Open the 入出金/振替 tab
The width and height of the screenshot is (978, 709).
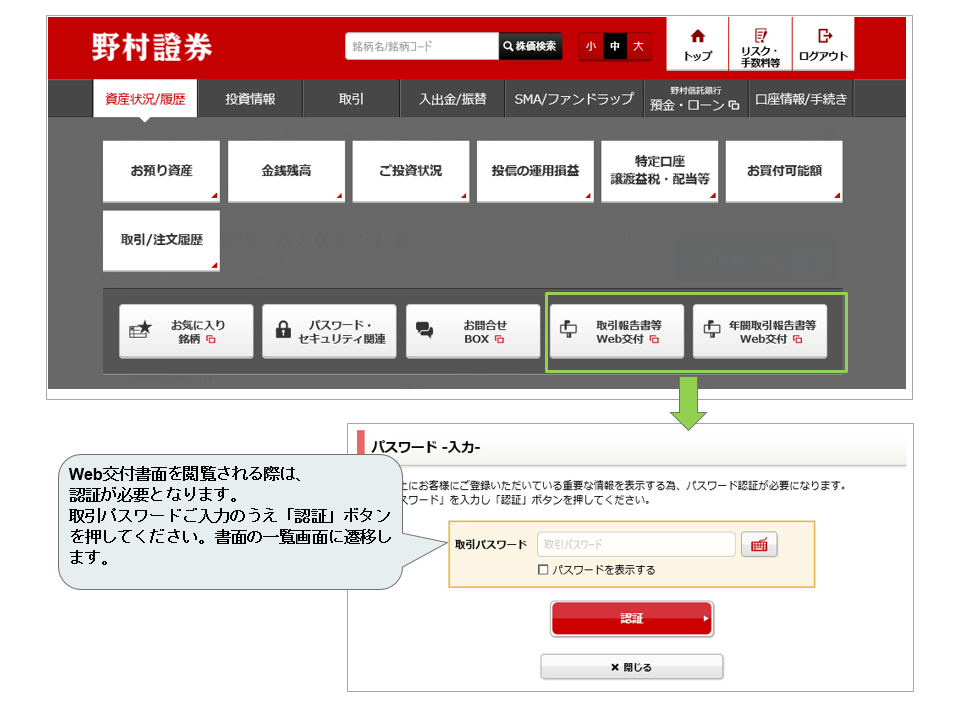click(x=452, y=99)
